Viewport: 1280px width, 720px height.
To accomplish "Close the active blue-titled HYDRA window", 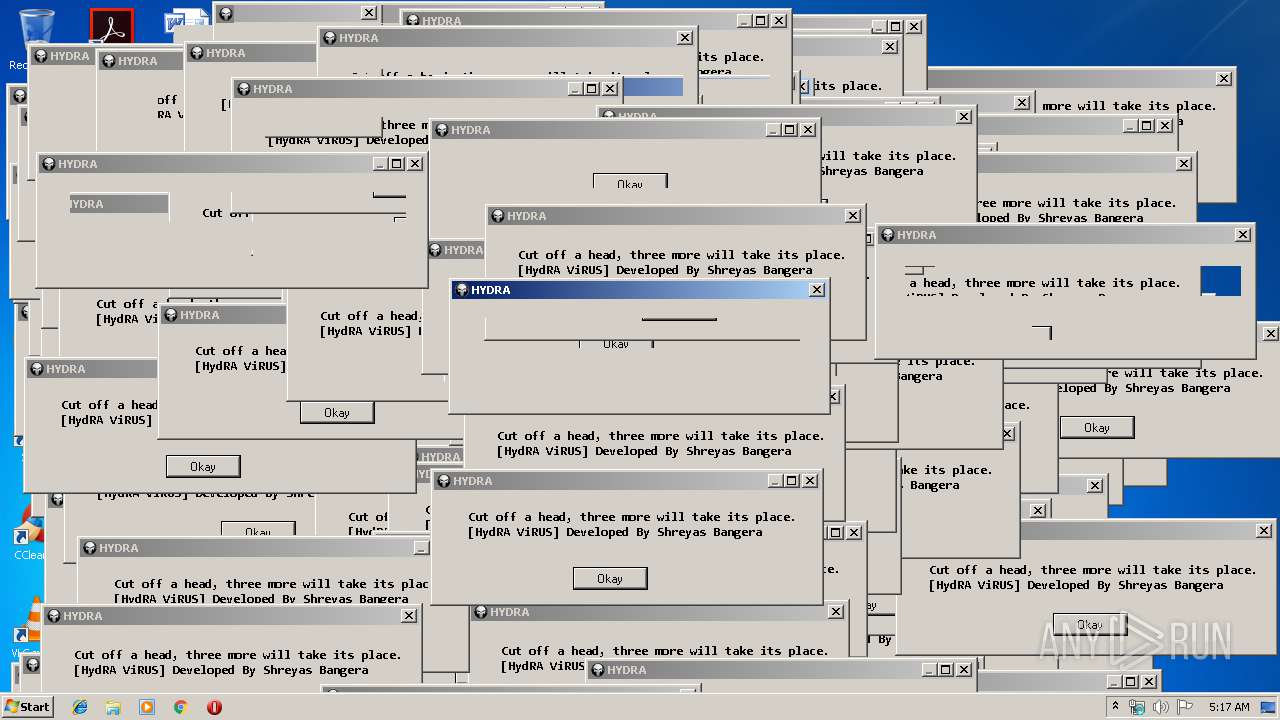I will (817, 290).
